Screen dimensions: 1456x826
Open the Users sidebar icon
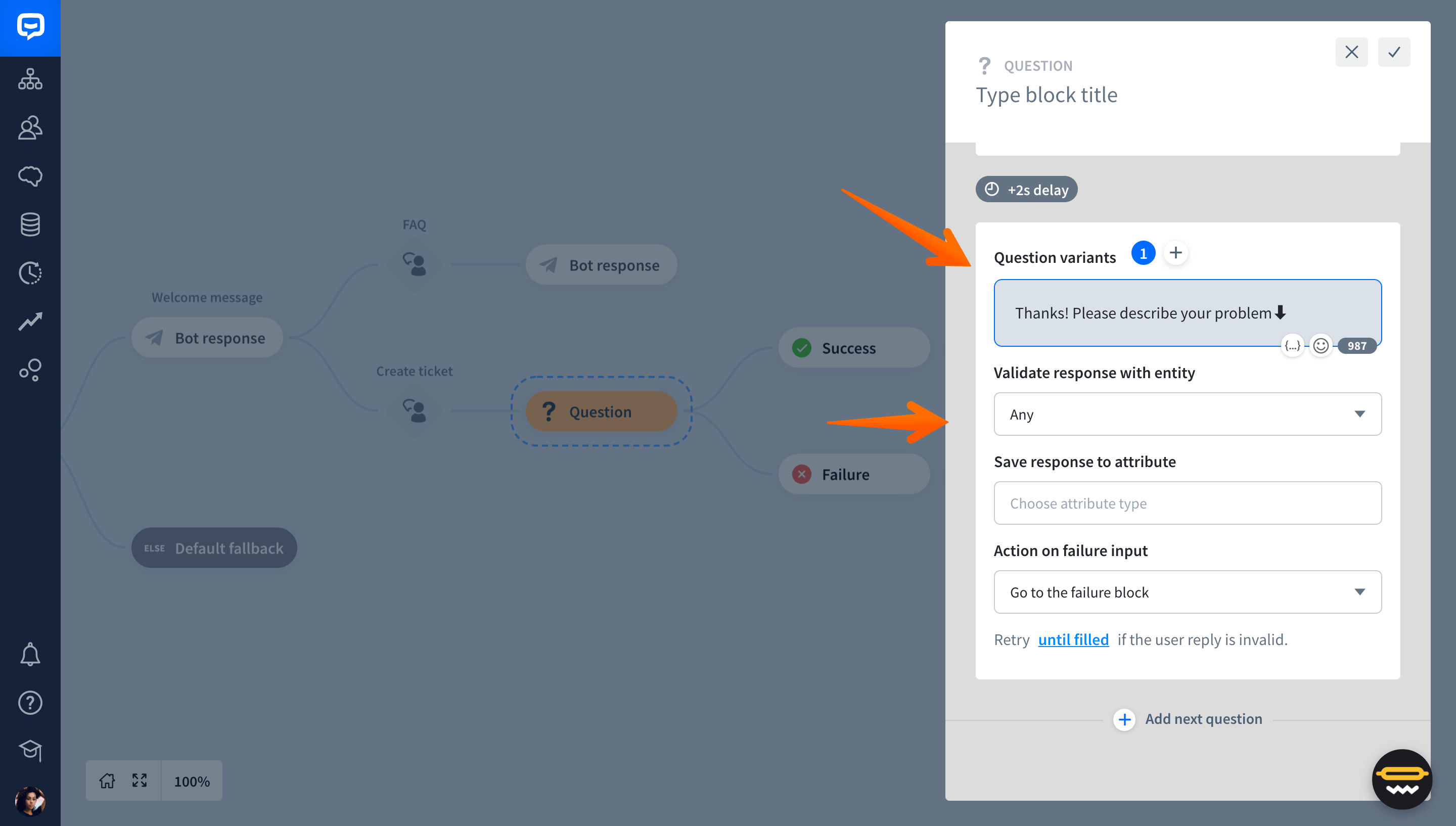pos(30,128)
